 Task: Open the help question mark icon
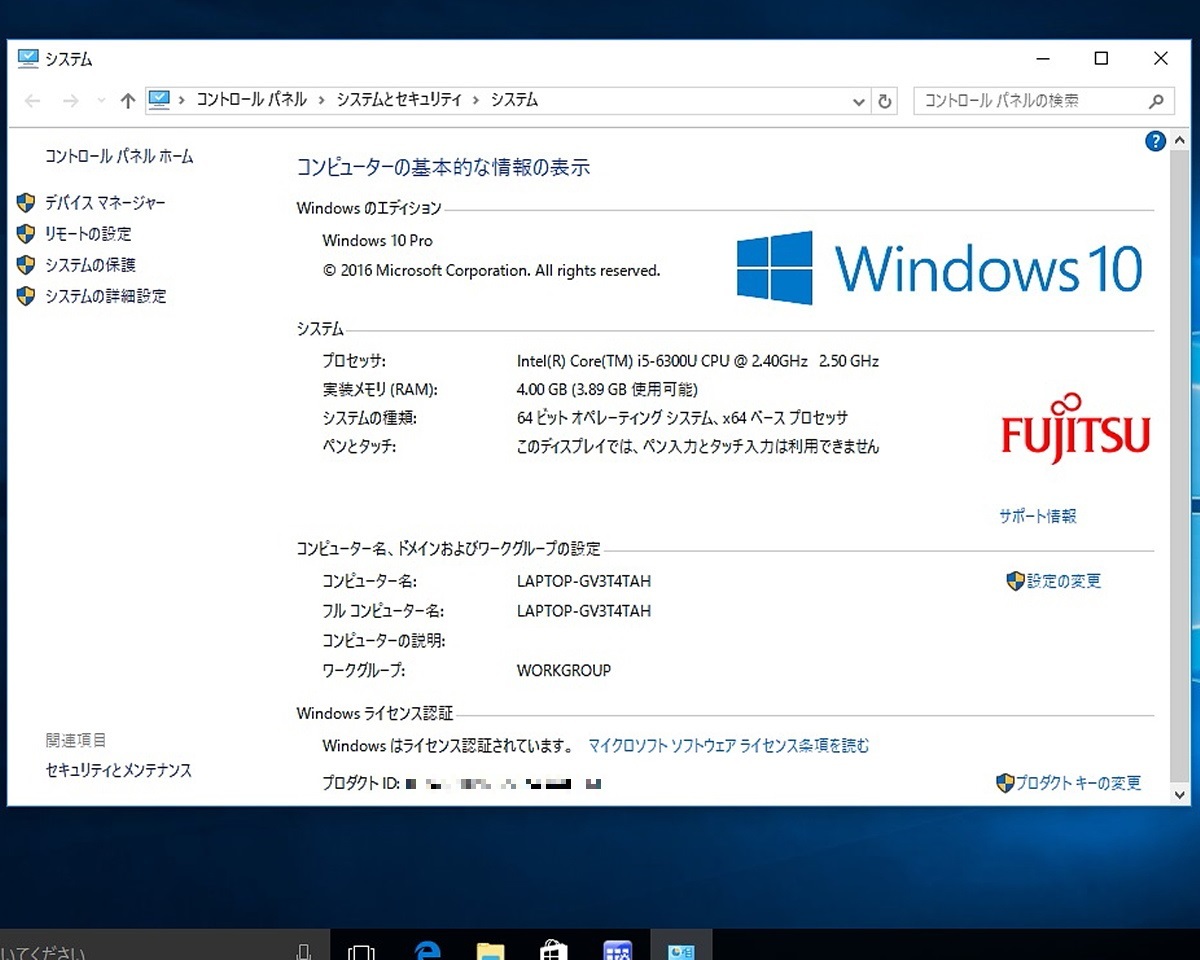(1155, 141)
